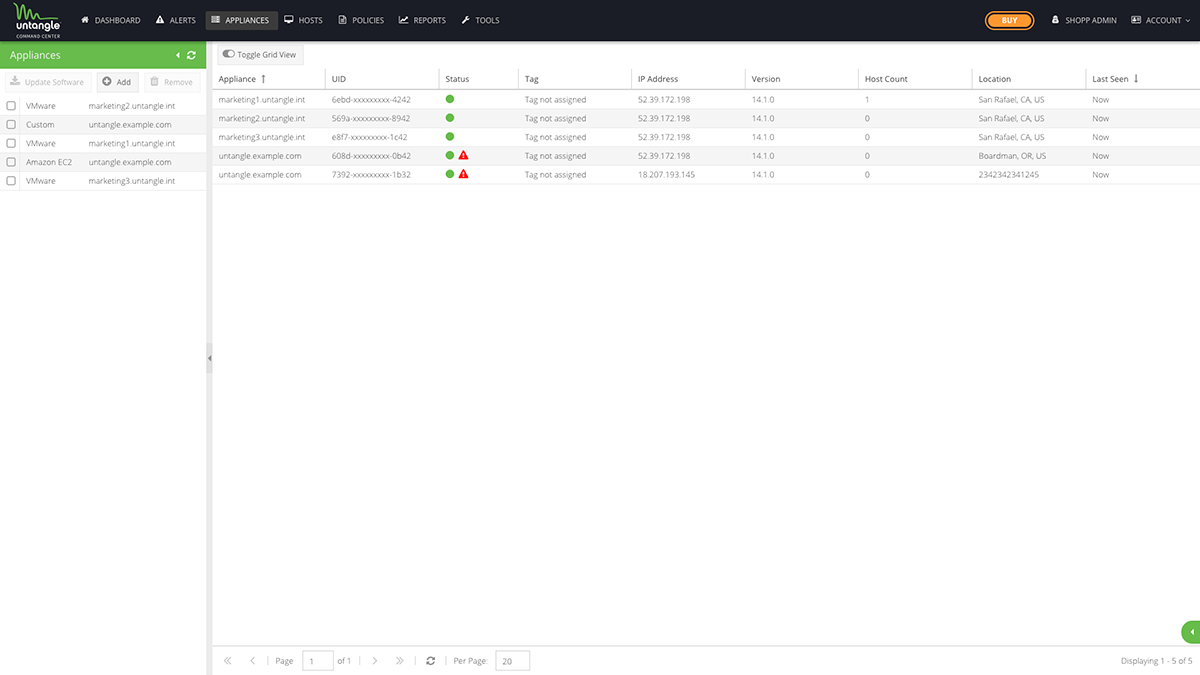The width and height of the screenshot is (1200, 675).
Task: Click the Add appliance button
Action: [x=117, y=82]
